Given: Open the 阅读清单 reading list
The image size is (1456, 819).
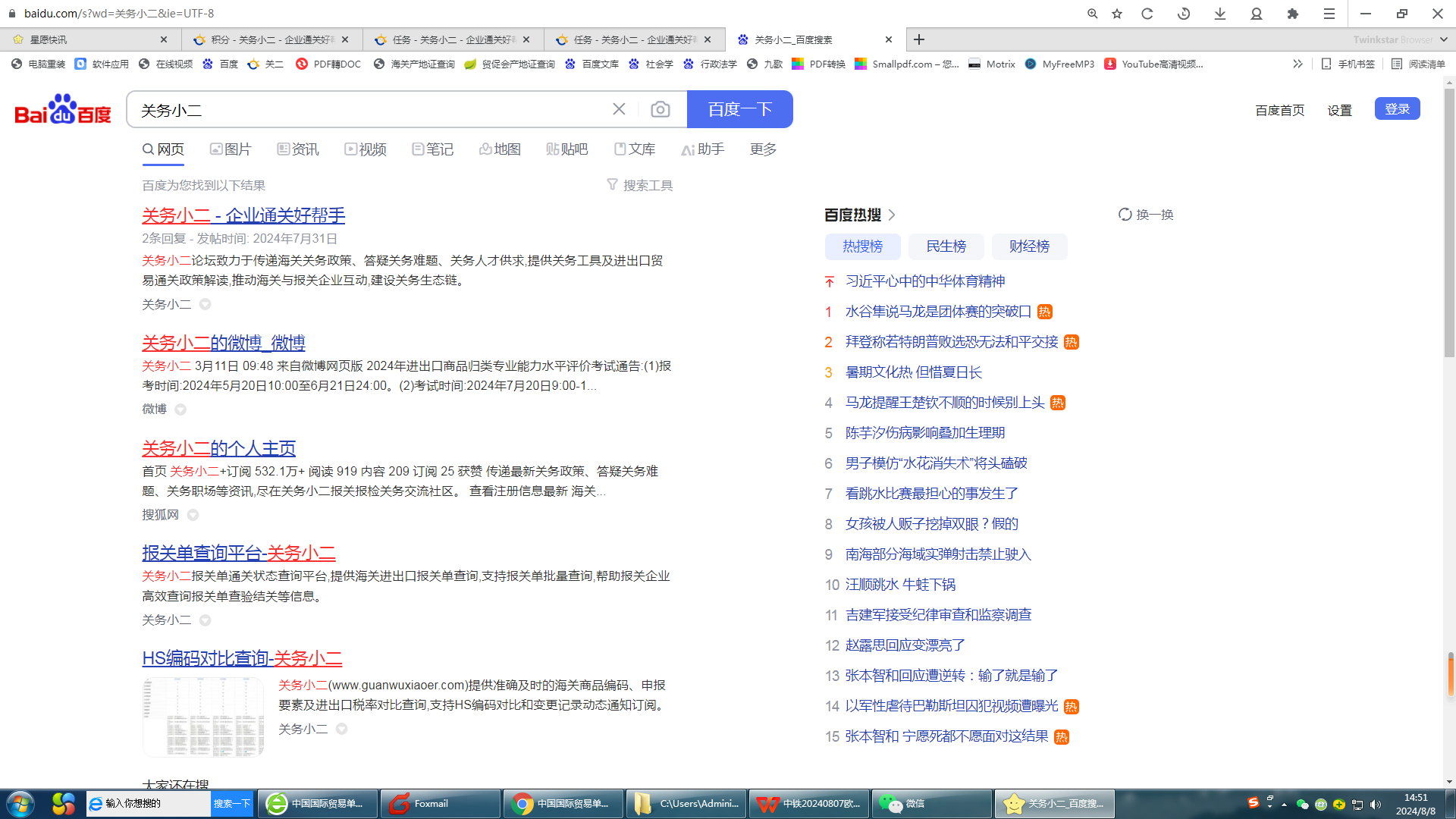Looking at the screenshot, I should click(x=1418, y=64).
